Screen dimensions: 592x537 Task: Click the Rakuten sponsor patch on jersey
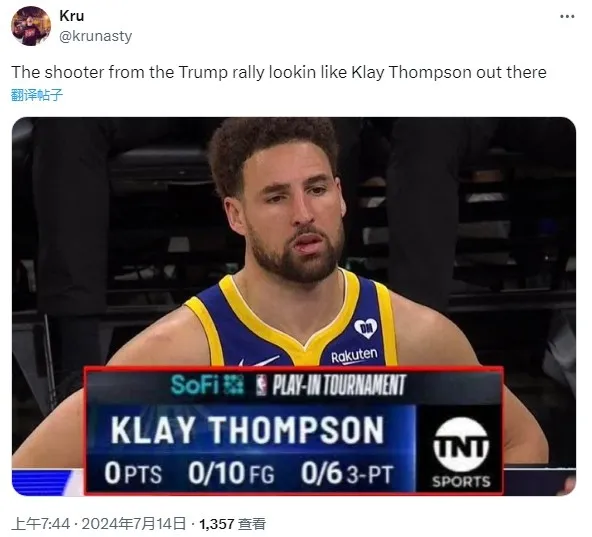pyautogui.click(x=354, y=355)
